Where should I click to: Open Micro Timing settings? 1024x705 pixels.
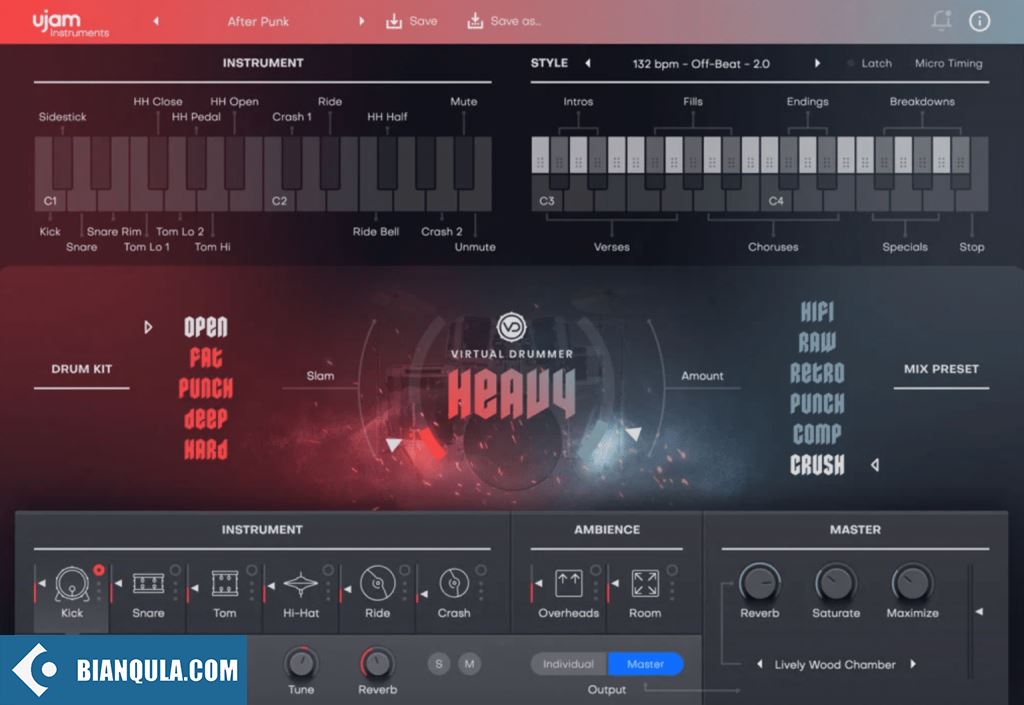(948, 63)
